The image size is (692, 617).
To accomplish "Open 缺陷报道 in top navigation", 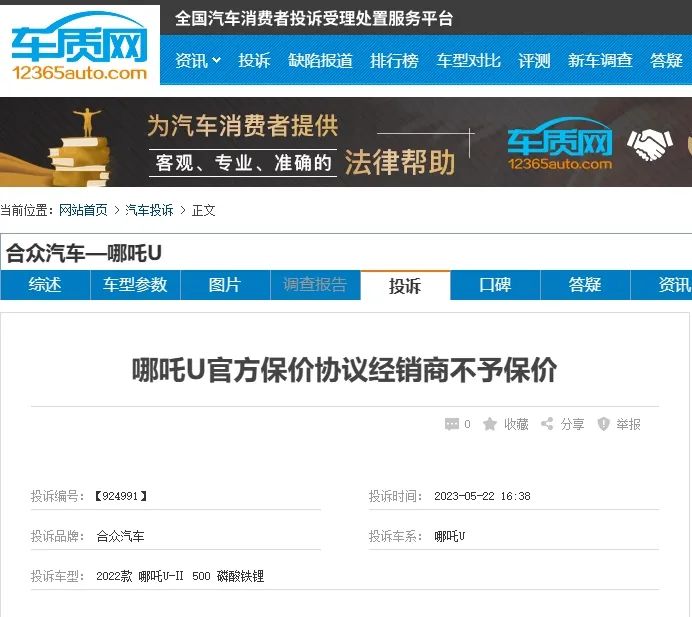I will point(320,60).
